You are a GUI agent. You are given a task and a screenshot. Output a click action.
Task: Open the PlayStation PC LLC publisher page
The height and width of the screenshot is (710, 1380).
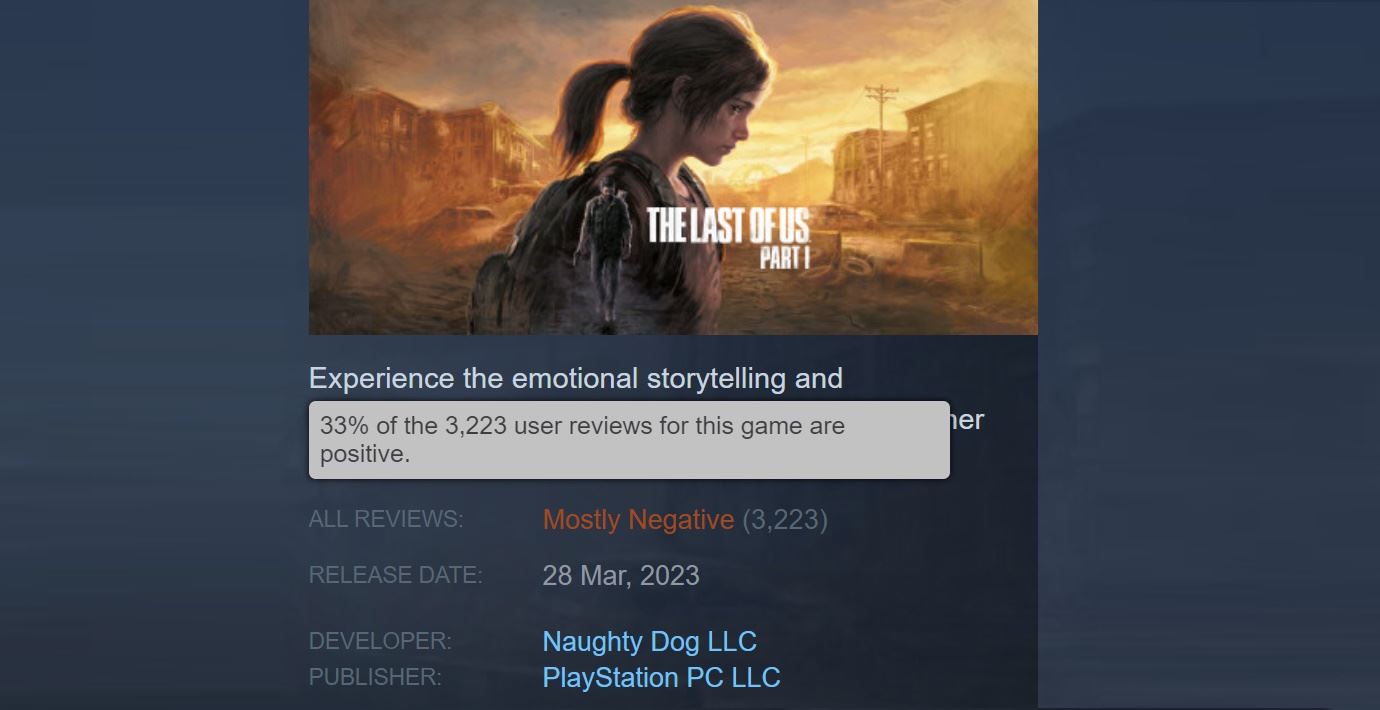coord(661,677)
